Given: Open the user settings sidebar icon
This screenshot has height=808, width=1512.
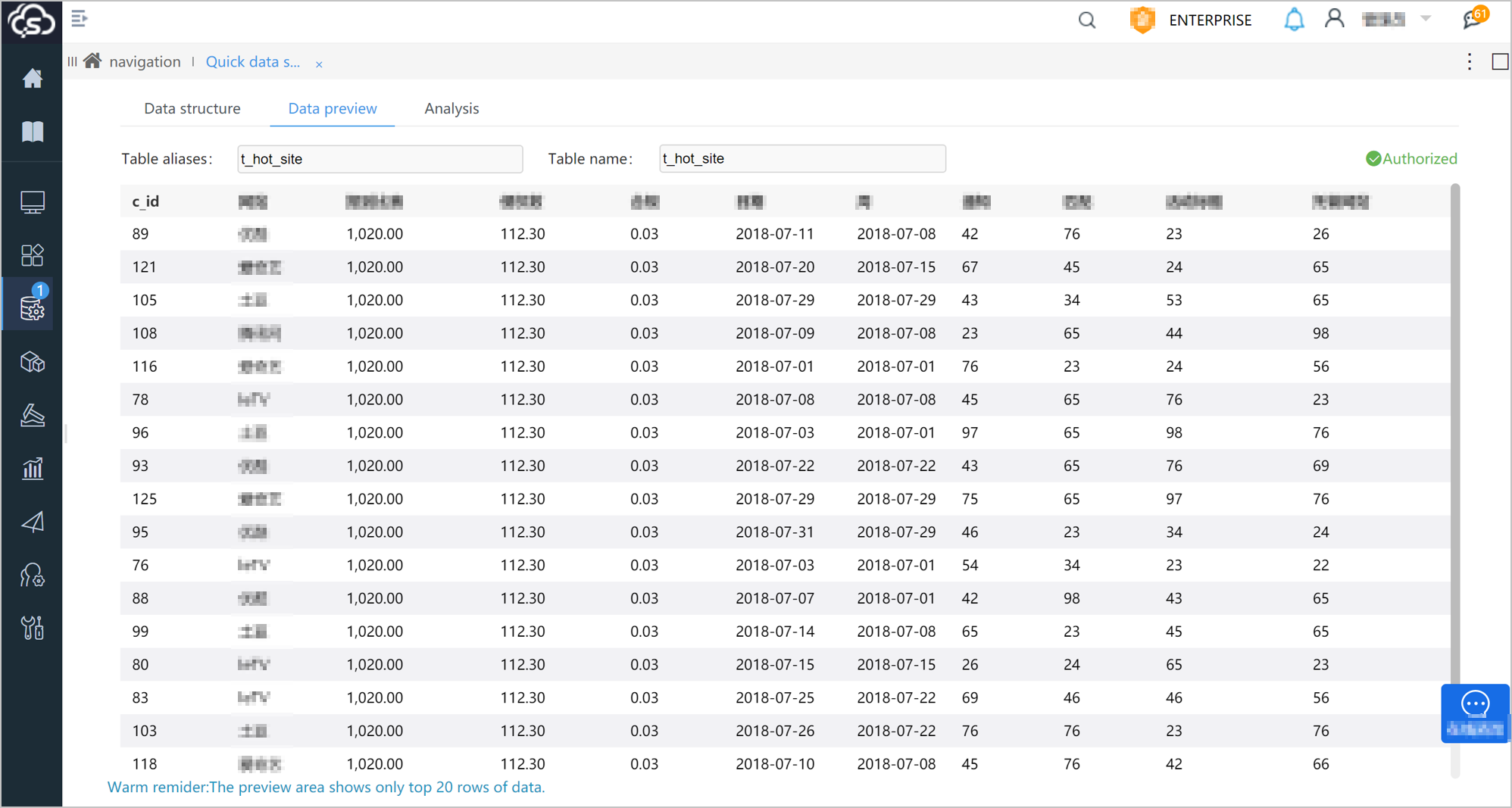Looking at the screenshot, I should [32, 576].
